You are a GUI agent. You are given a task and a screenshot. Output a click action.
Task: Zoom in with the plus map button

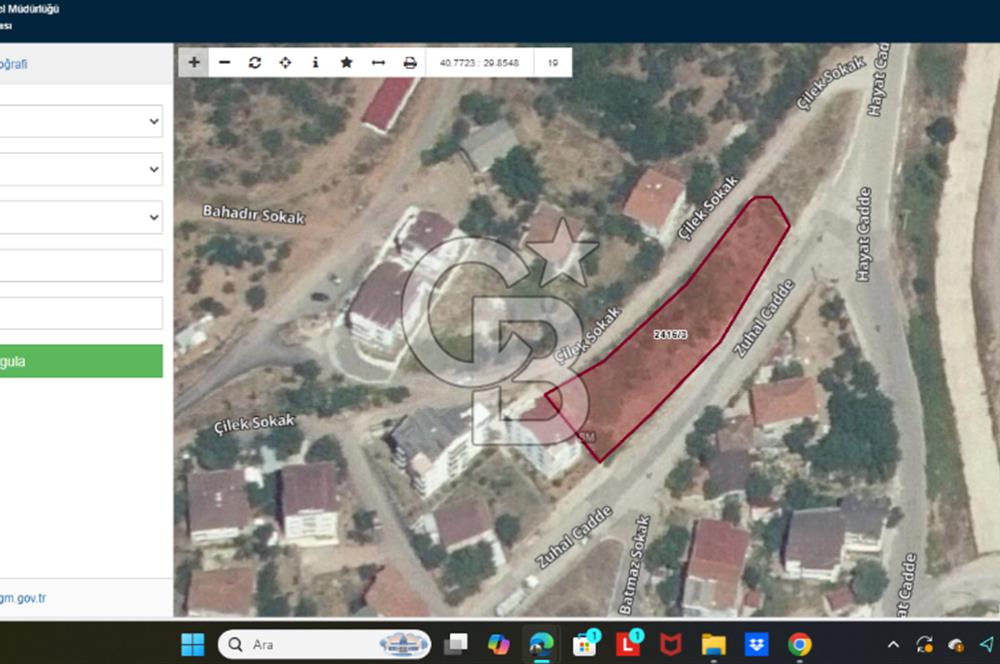[x=194, y=62]
